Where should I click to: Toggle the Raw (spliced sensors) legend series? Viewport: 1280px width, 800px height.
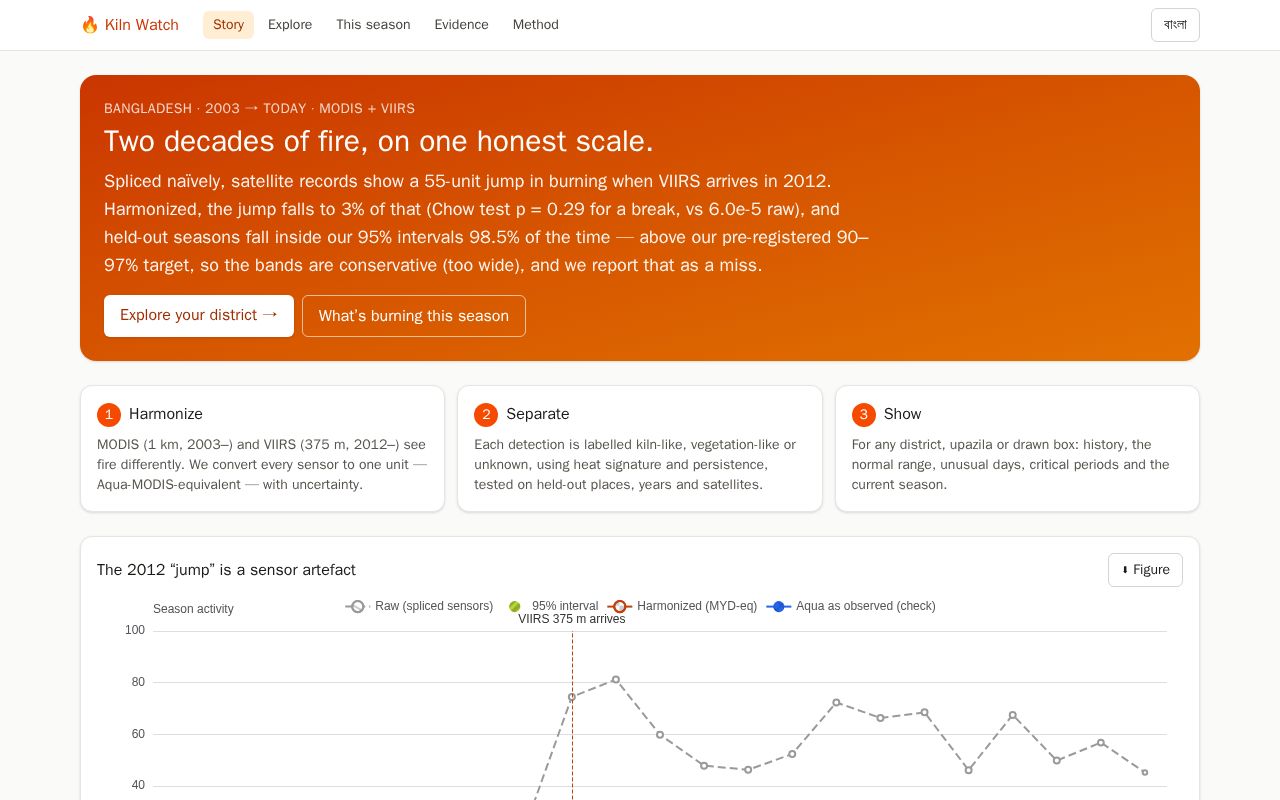[x=420, y=606]
